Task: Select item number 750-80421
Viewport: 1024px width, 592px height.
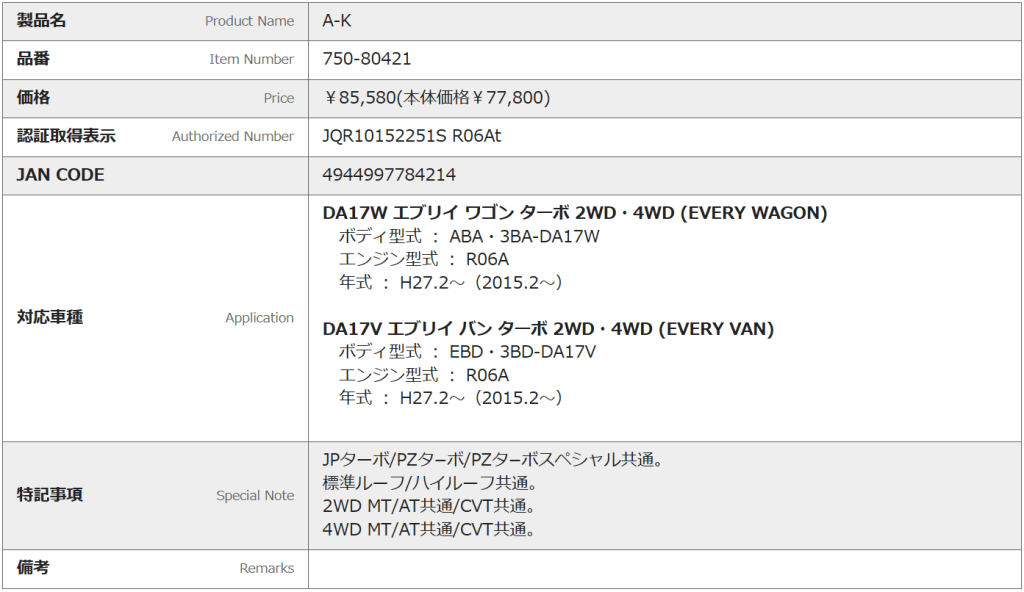Action: coord(367,59)
